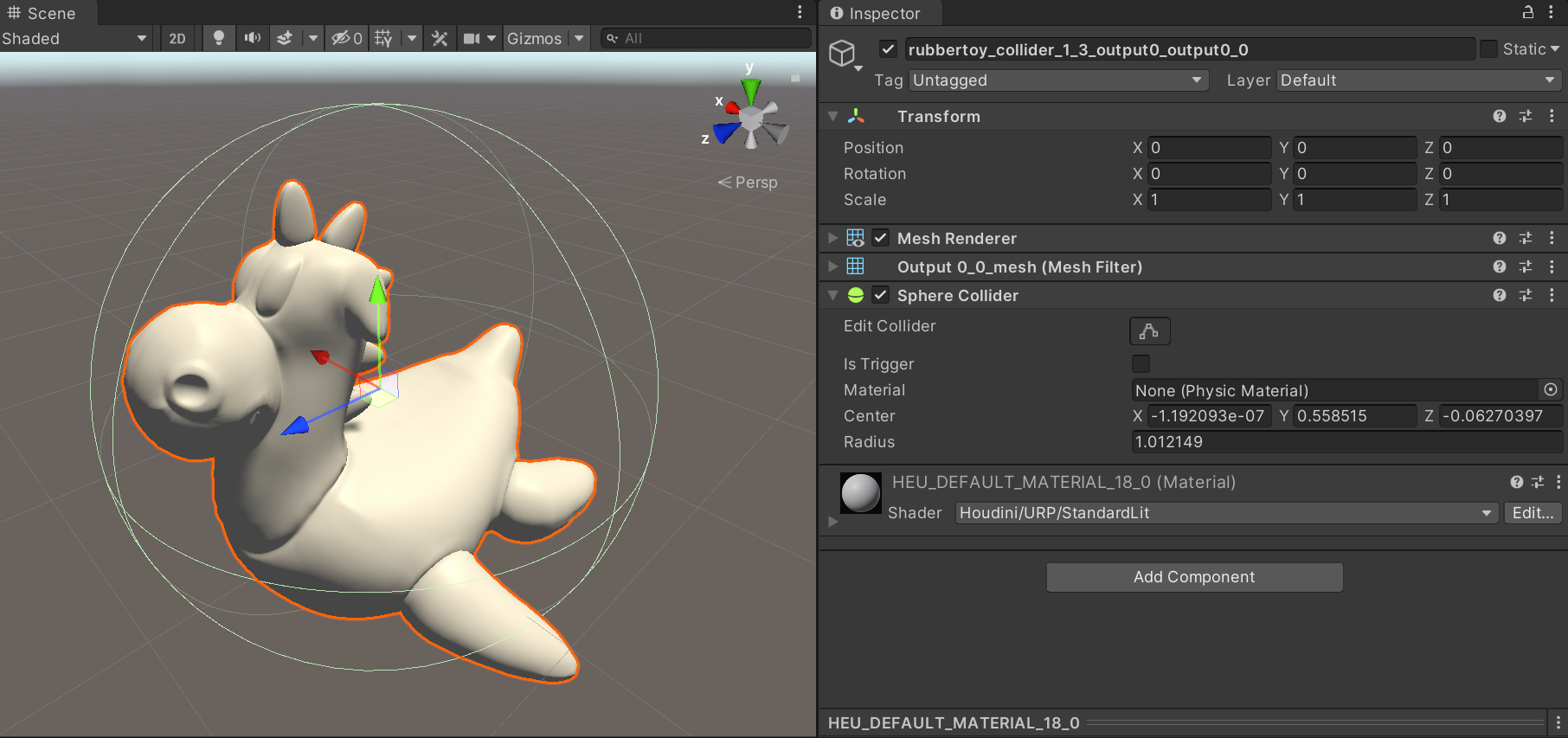Open Inspector tab options menu

point(1552,12)
